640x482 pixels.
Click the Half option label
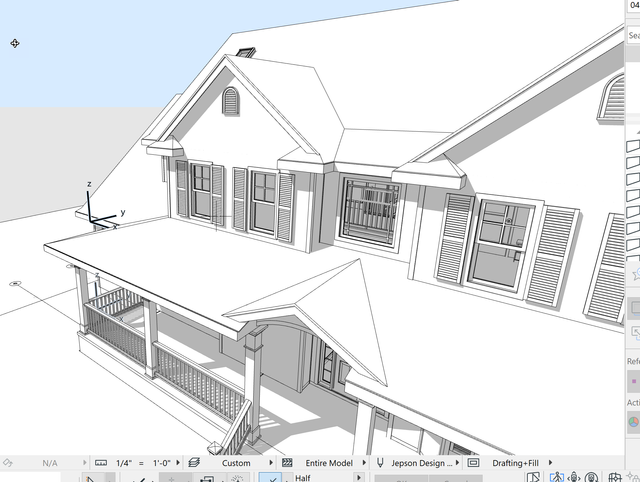coord(303,478)
